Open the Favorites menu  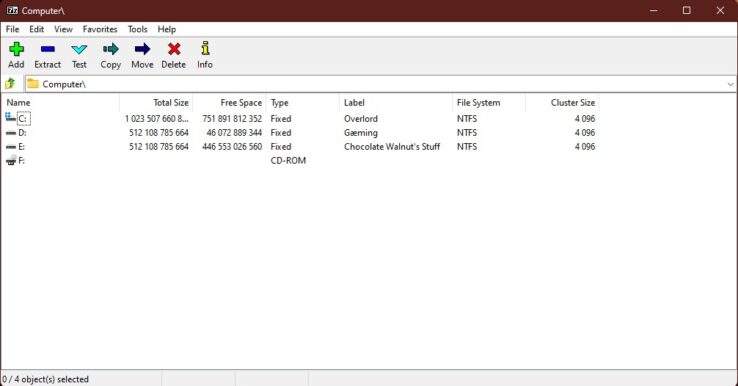tap(100, 29)
